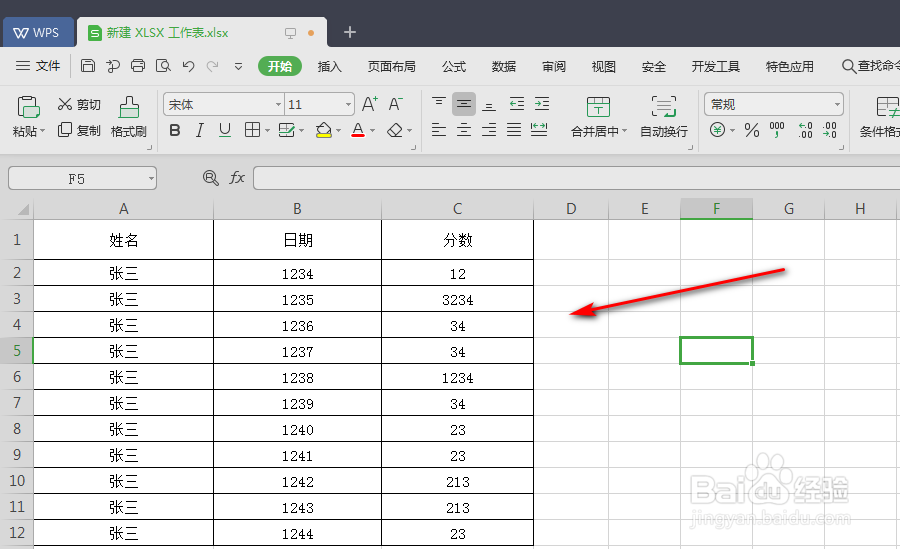Expand the Paste options arrow
The image size is (900, 549).
(x=42, y=132)
